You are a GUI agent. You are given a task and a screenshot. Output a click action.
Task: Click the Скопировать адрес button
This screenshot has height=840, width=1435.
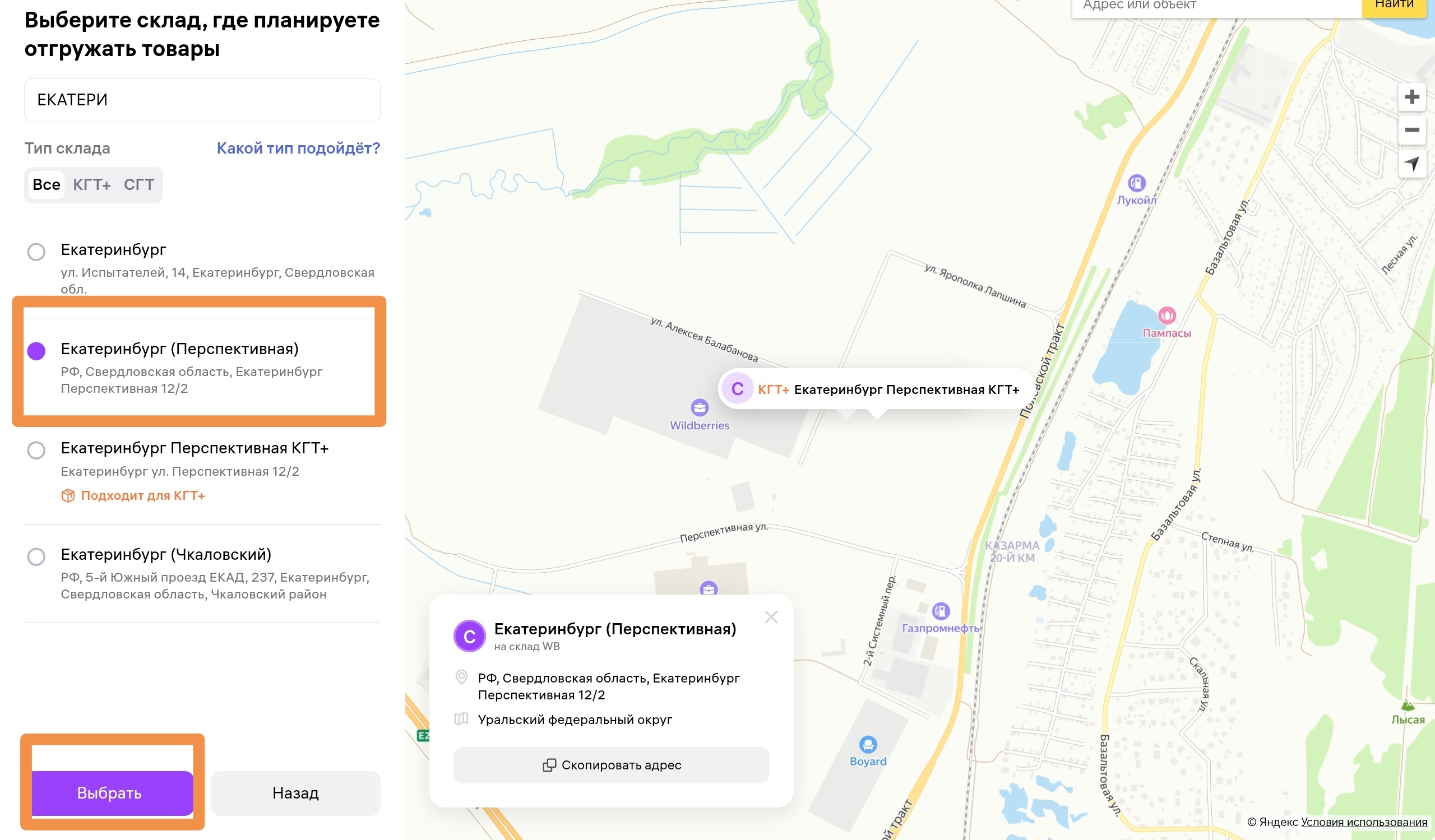point(611,765)
